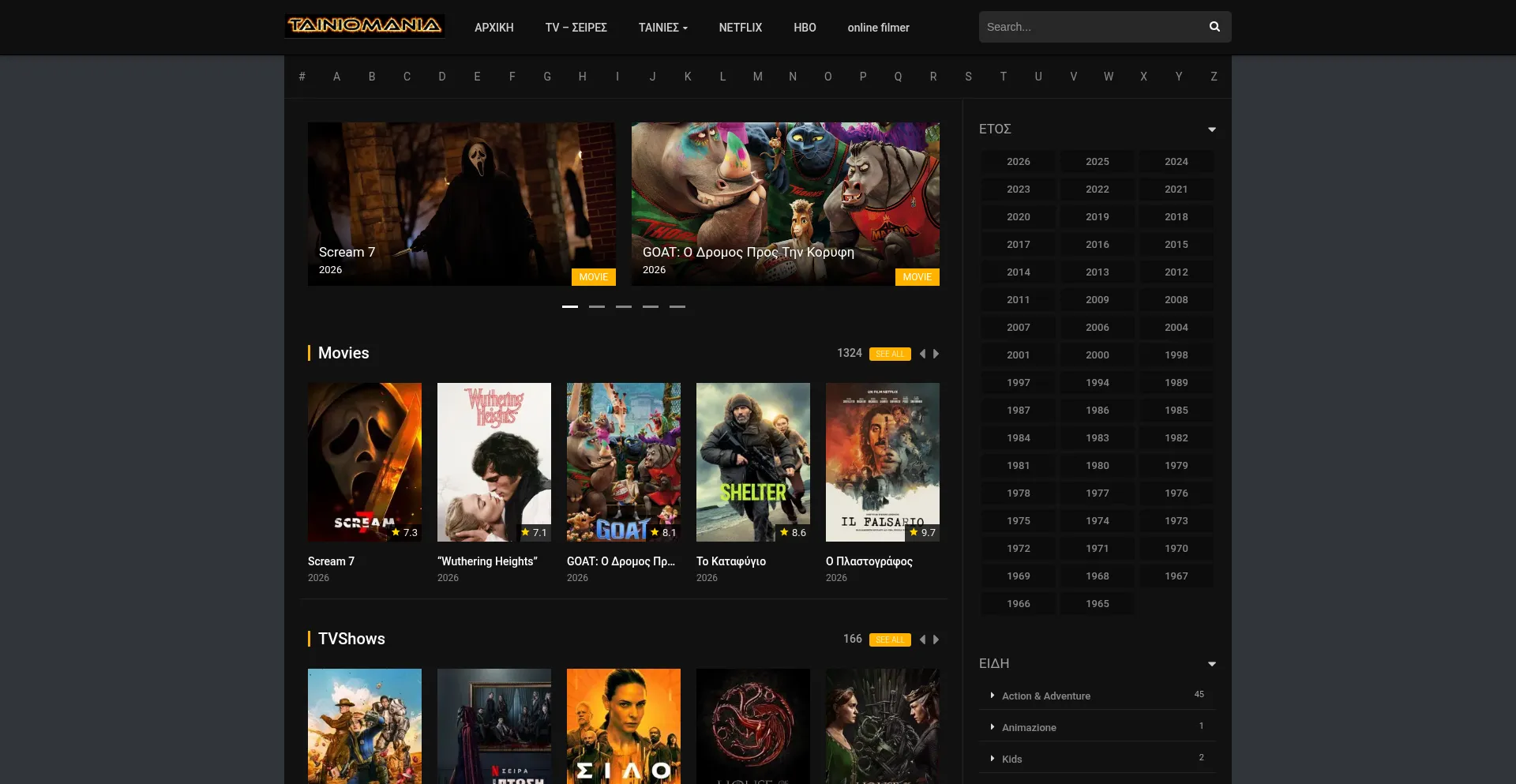Open the Fallout TV show poster
Viewport: 1516px width, 784px height.
[x=365, y=726]
